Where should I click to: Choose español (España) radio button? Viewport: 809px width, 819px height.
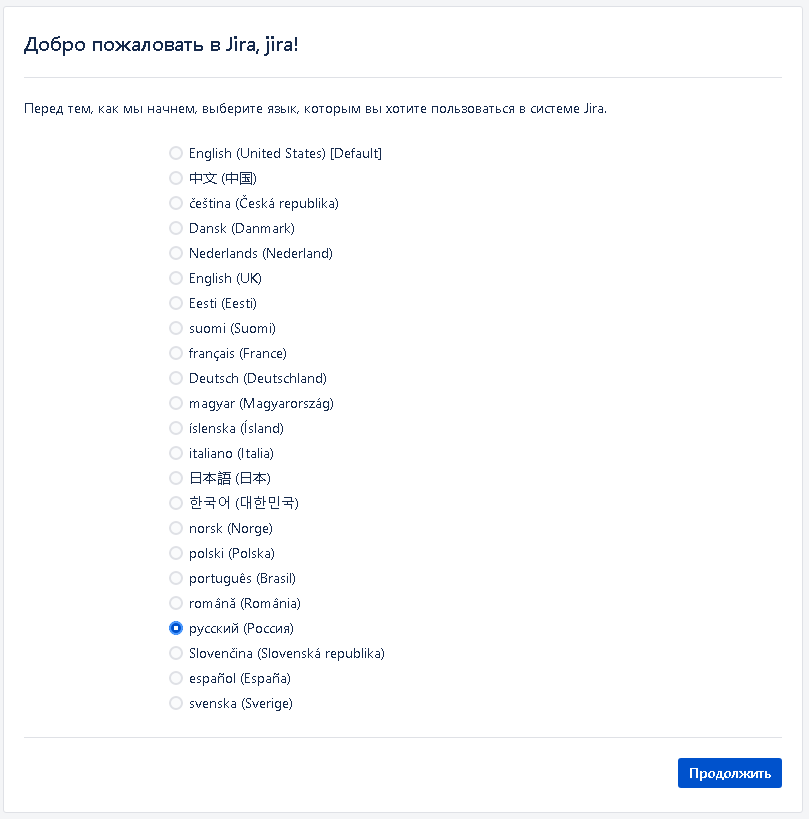176,678
